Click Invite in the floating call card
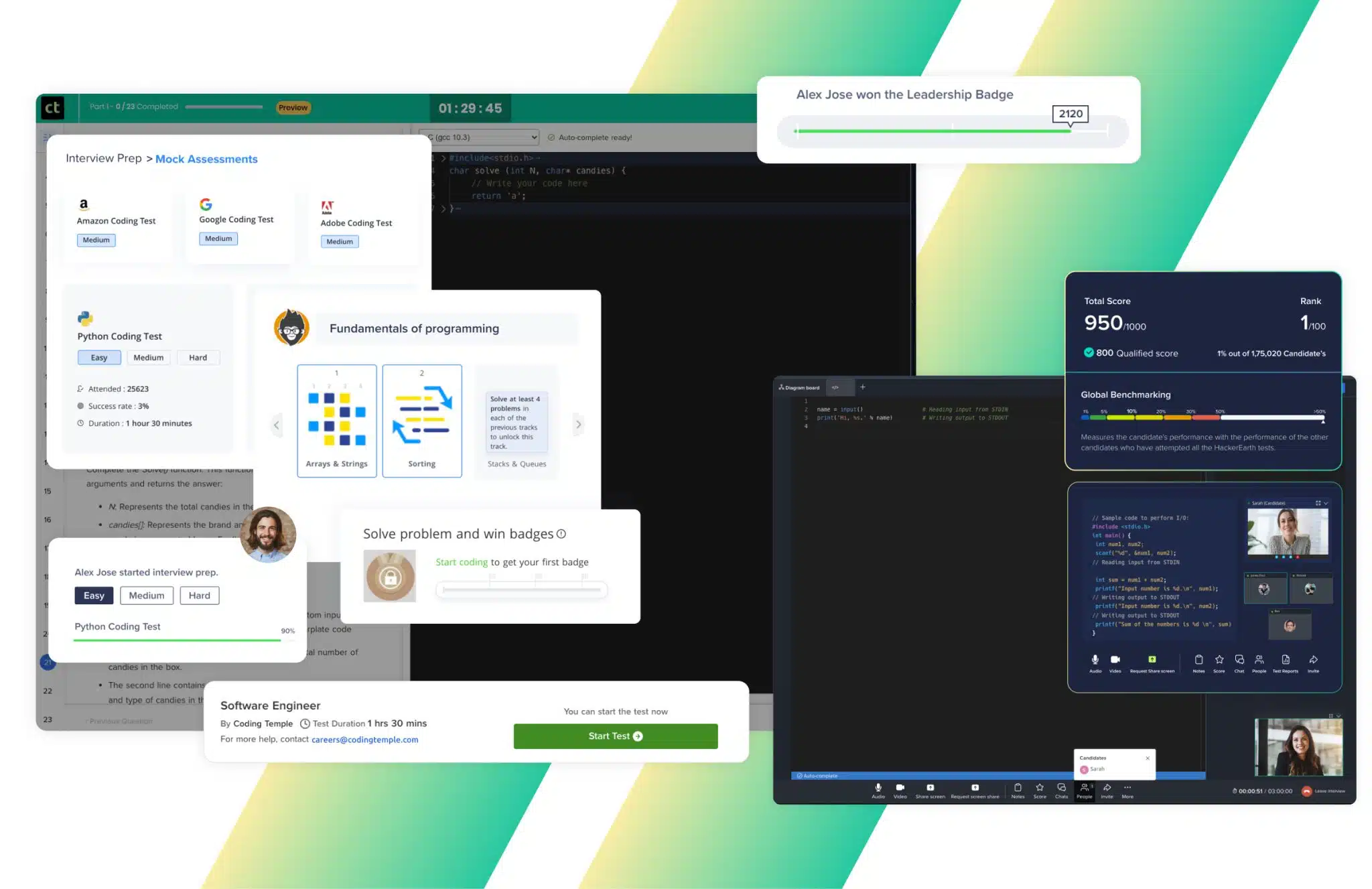1372x889 pixels. pyautogui.click(x=1313, y=663)
